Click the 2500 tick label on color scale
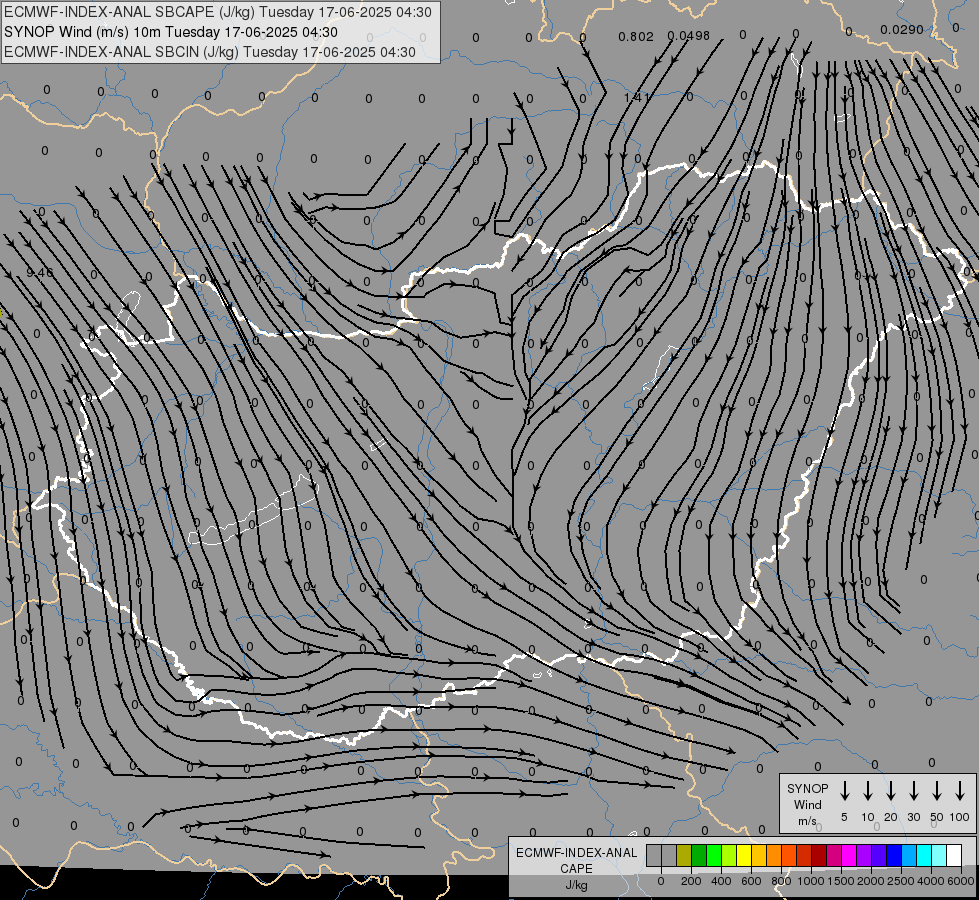Screen dimensions: 979x900 click(x=901, y=881)
